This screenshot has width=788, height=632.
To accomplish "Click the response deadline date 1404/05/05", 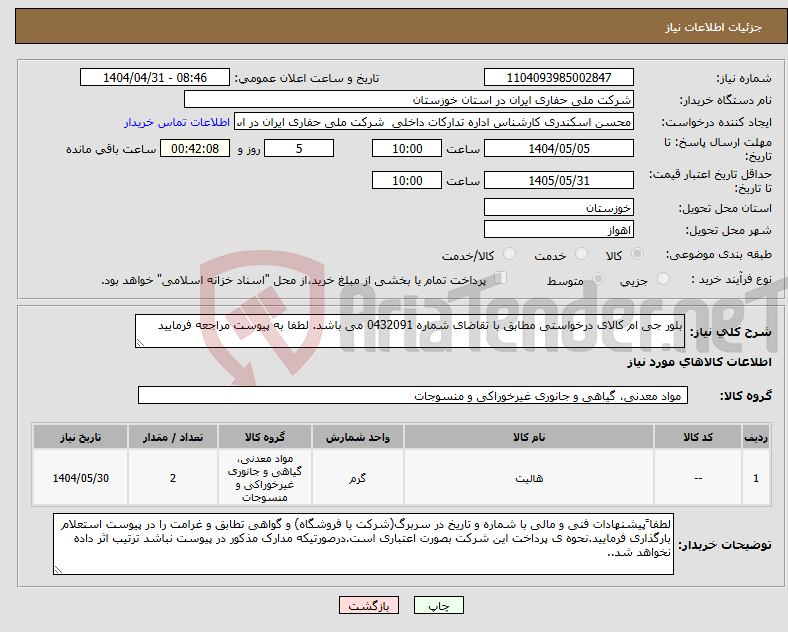I will click(558, 149).
